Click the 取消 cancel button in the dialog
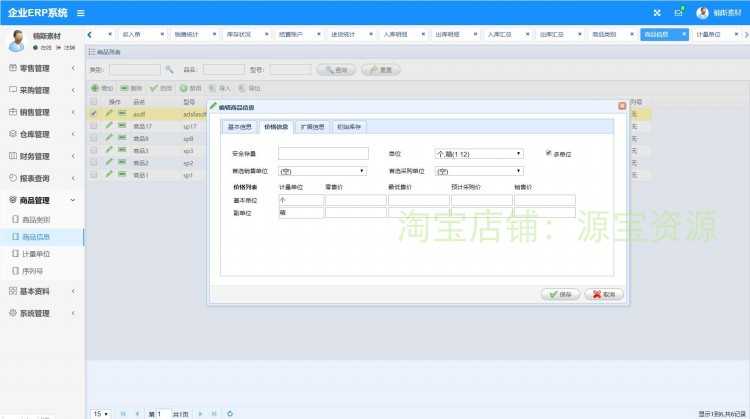 (x=604, y=294)
